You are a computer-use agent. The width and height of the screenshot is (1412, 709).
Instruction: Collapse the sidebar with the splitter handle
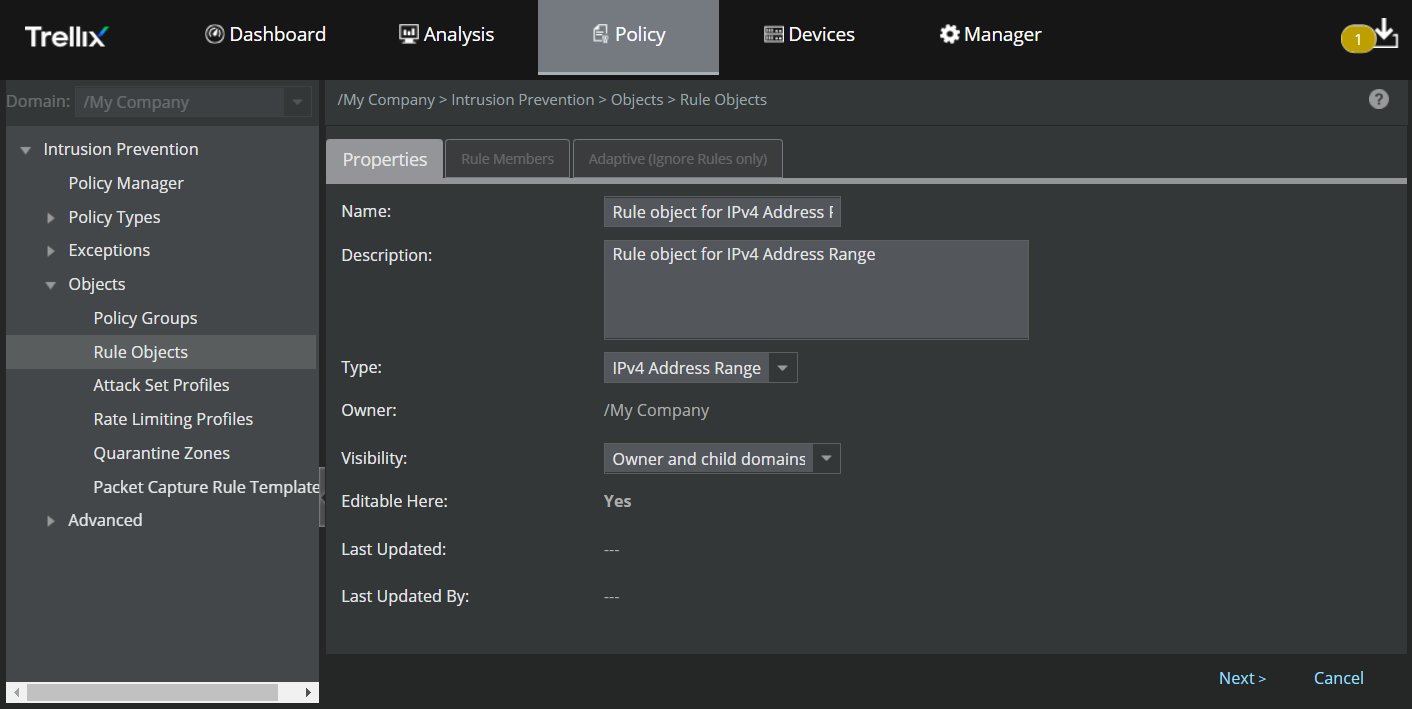(x=322, y=497)
